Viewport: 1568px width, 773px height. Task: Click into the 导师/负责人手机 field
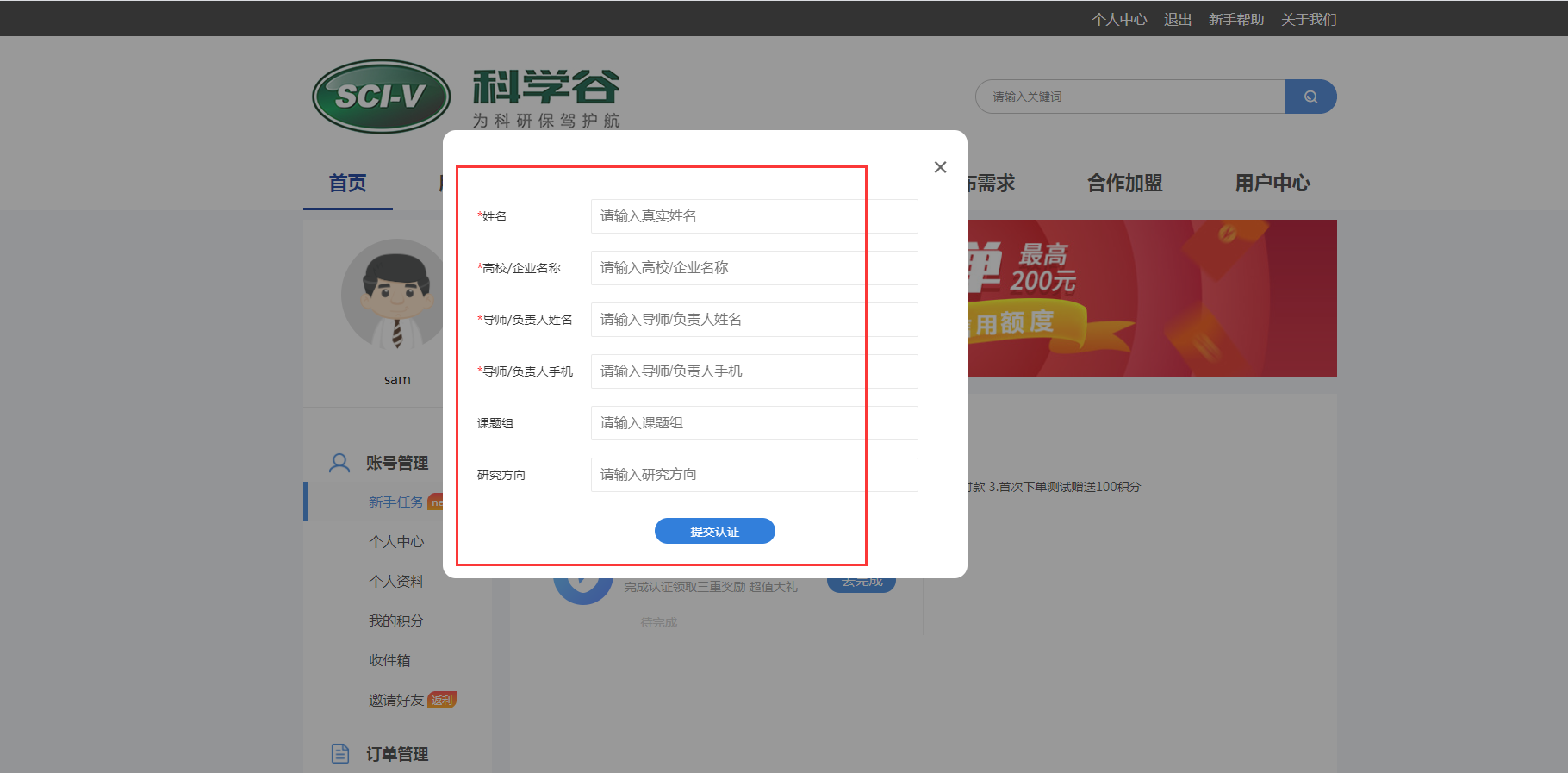754,371
